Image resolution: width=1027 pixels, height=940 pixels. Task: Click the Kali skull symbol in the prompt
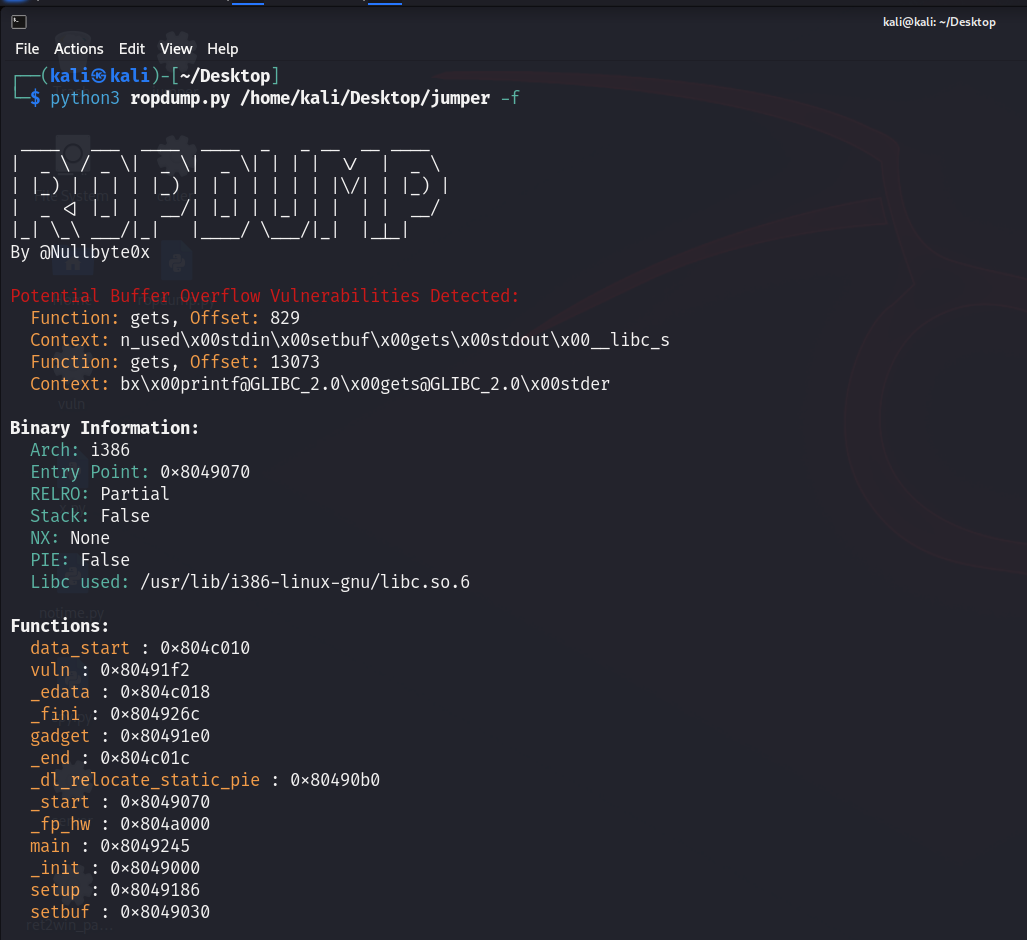click(x=99, y=76)
